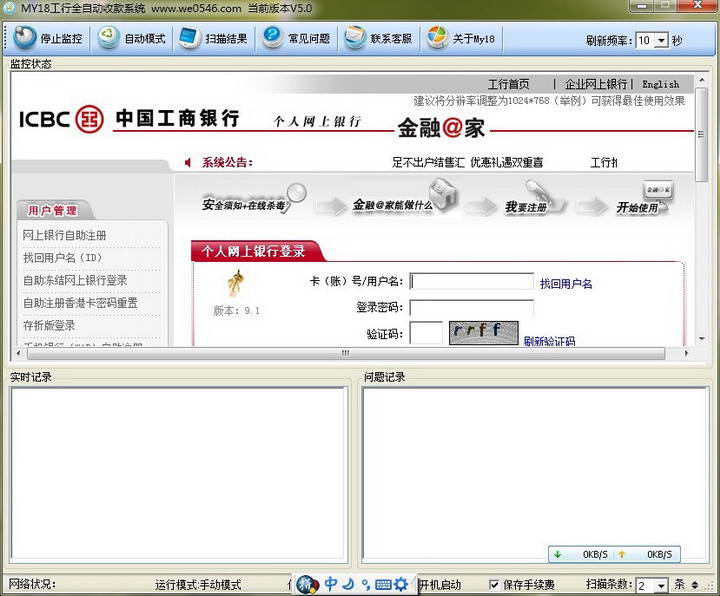720x596 pixels.
Task: Click 运行模式:手动模式 status text
Action: point(198,585)
